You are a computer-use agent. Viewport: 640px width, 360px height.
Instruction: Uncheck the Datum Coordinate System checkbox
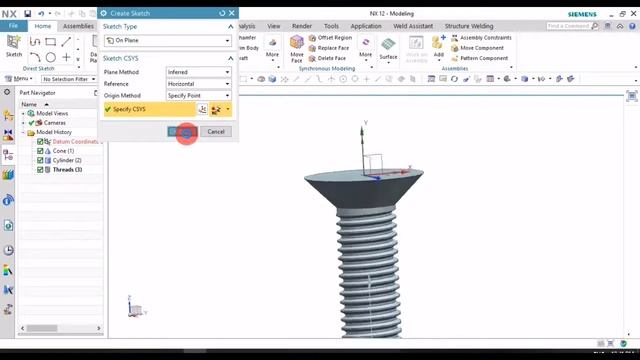[x=40, y=141]
